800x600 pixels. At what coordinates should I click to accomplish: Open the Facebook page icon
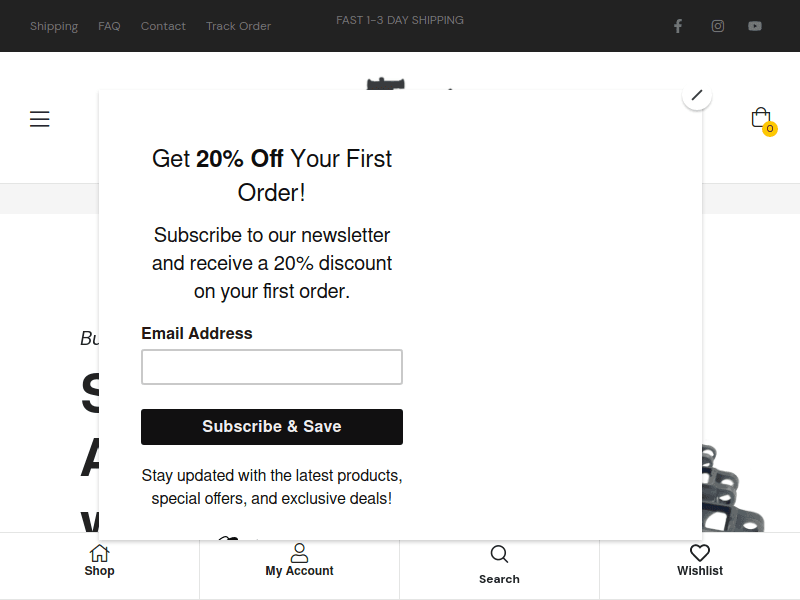pyautogui.click(x=677, y=26)
